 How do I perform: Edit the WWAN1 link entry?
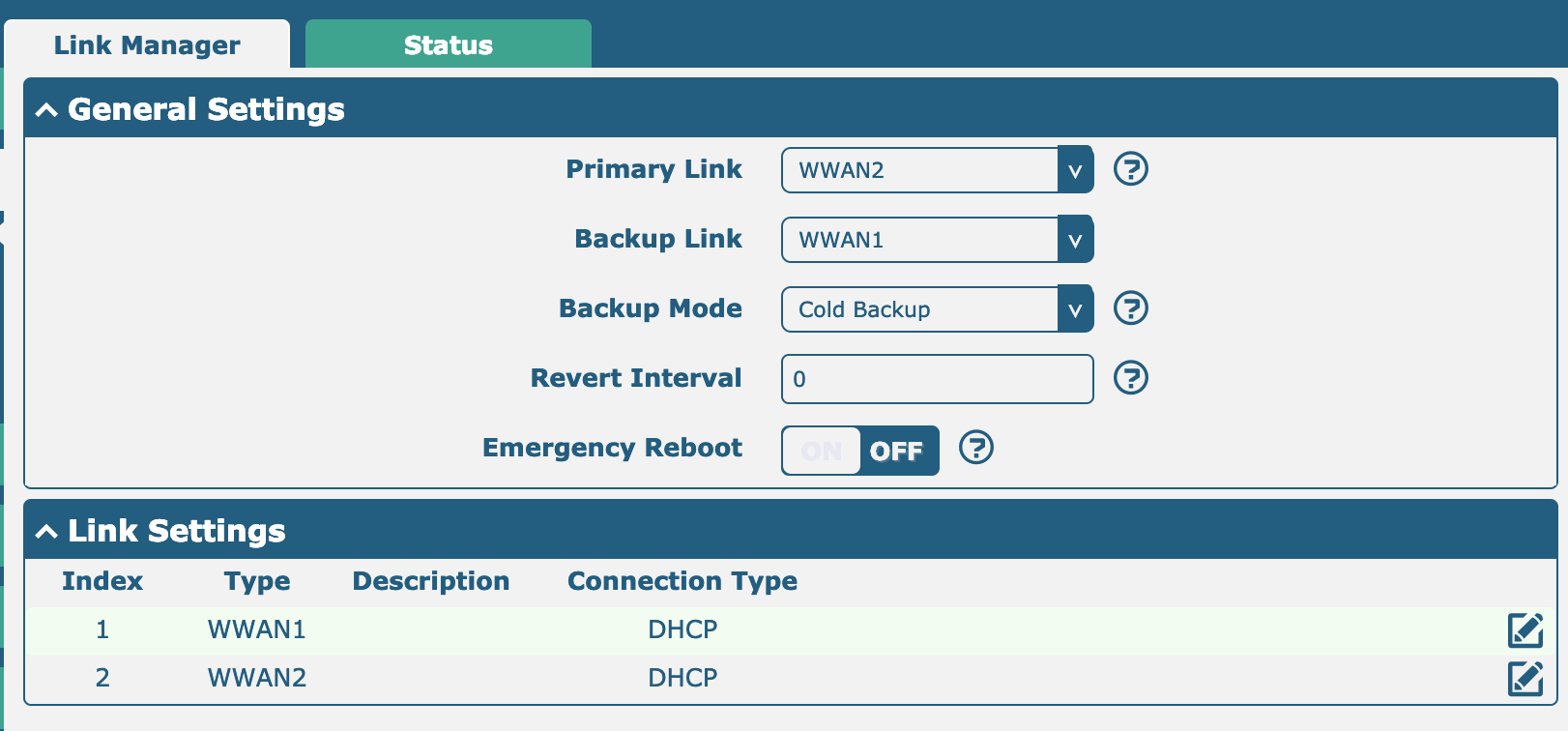click(x=1524, y=630)
